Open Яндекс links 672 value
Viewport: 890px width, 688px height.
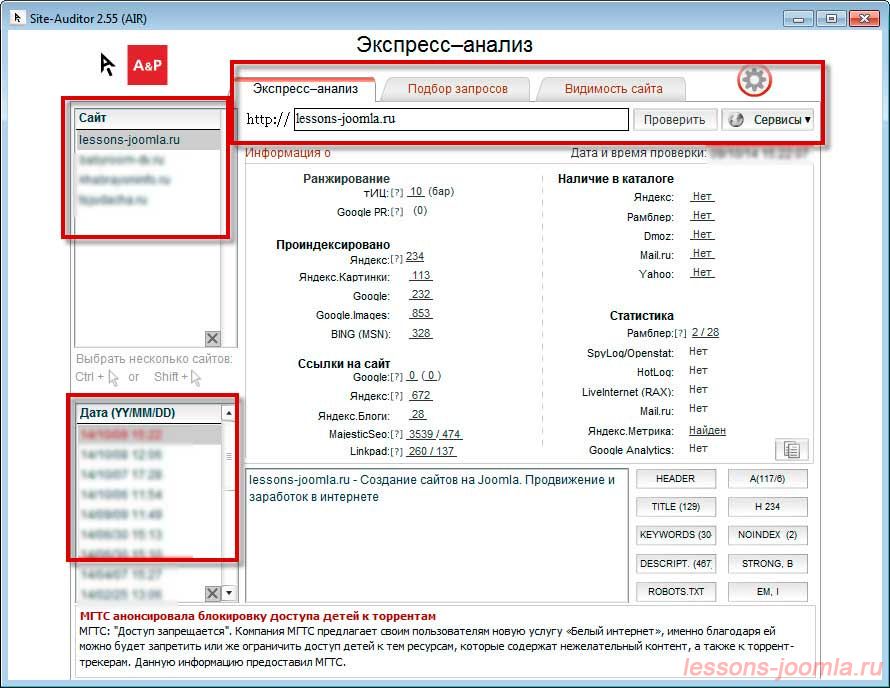pyautogui.click(x=421, y=395)
